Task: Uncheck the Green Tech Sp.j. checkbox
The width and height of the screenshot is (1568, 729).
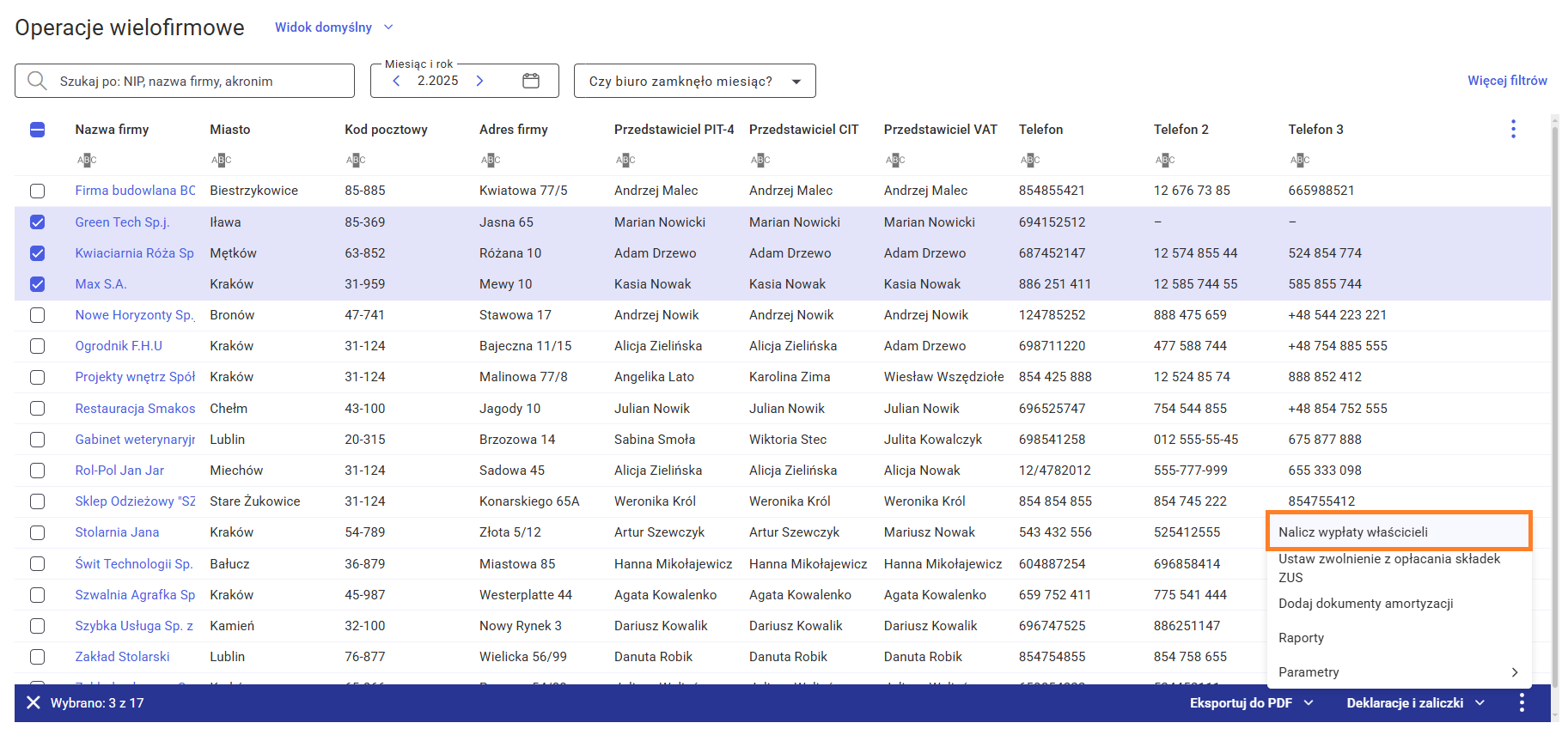Action: (x=37, y=222)
